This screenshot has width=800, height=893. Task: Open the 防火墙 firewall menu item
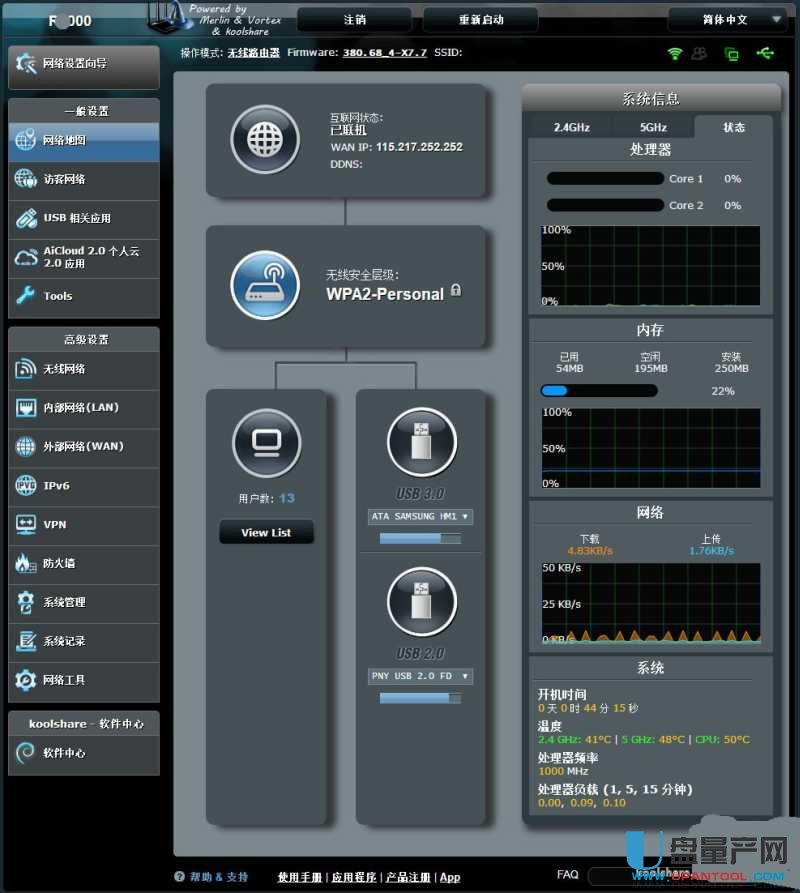[x=84, y=564]
